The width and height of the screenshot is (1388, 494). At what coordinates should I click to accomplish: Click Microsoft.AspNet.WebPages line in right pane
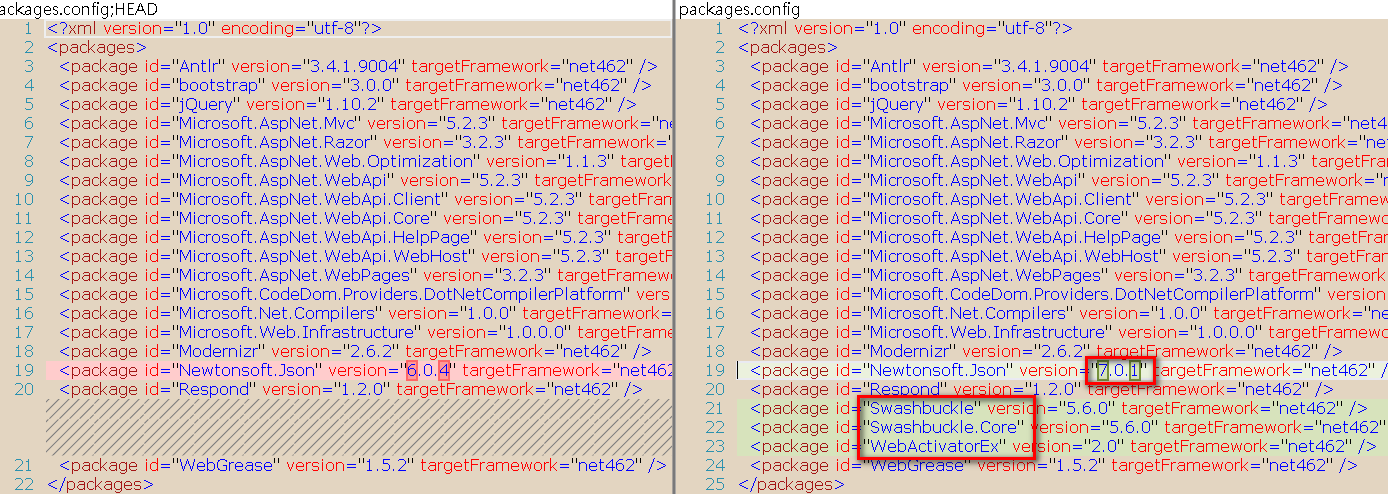pos(1068,276)
